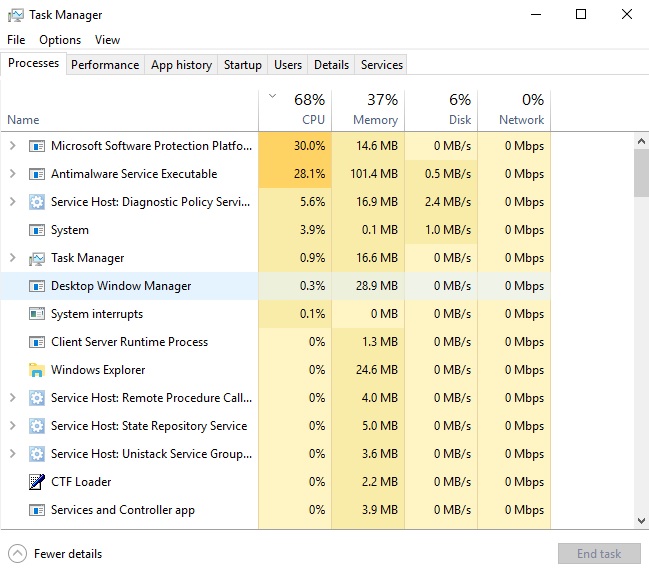Click the Diagnostic Policy Service gear icon
649x574 pixels.
coord(37,202)
